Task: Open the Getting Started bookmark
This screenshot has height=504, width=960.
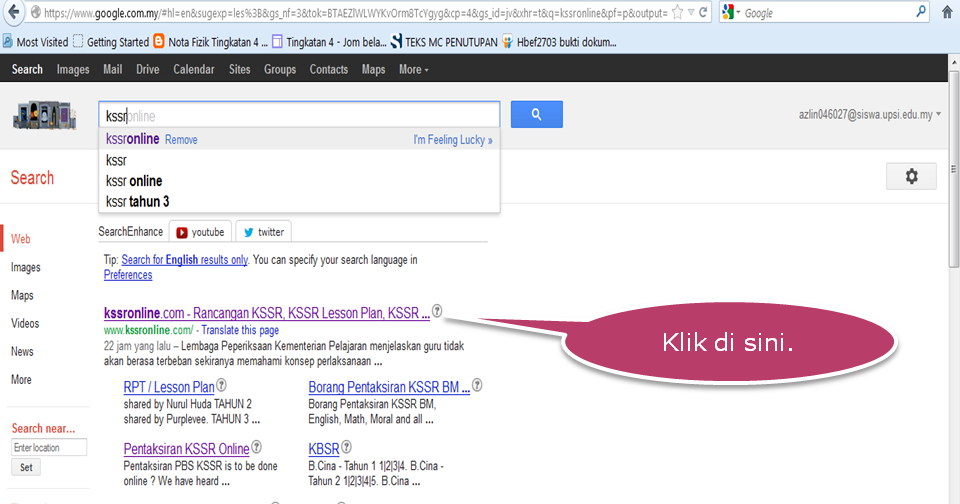Action: tap(111, 42)
